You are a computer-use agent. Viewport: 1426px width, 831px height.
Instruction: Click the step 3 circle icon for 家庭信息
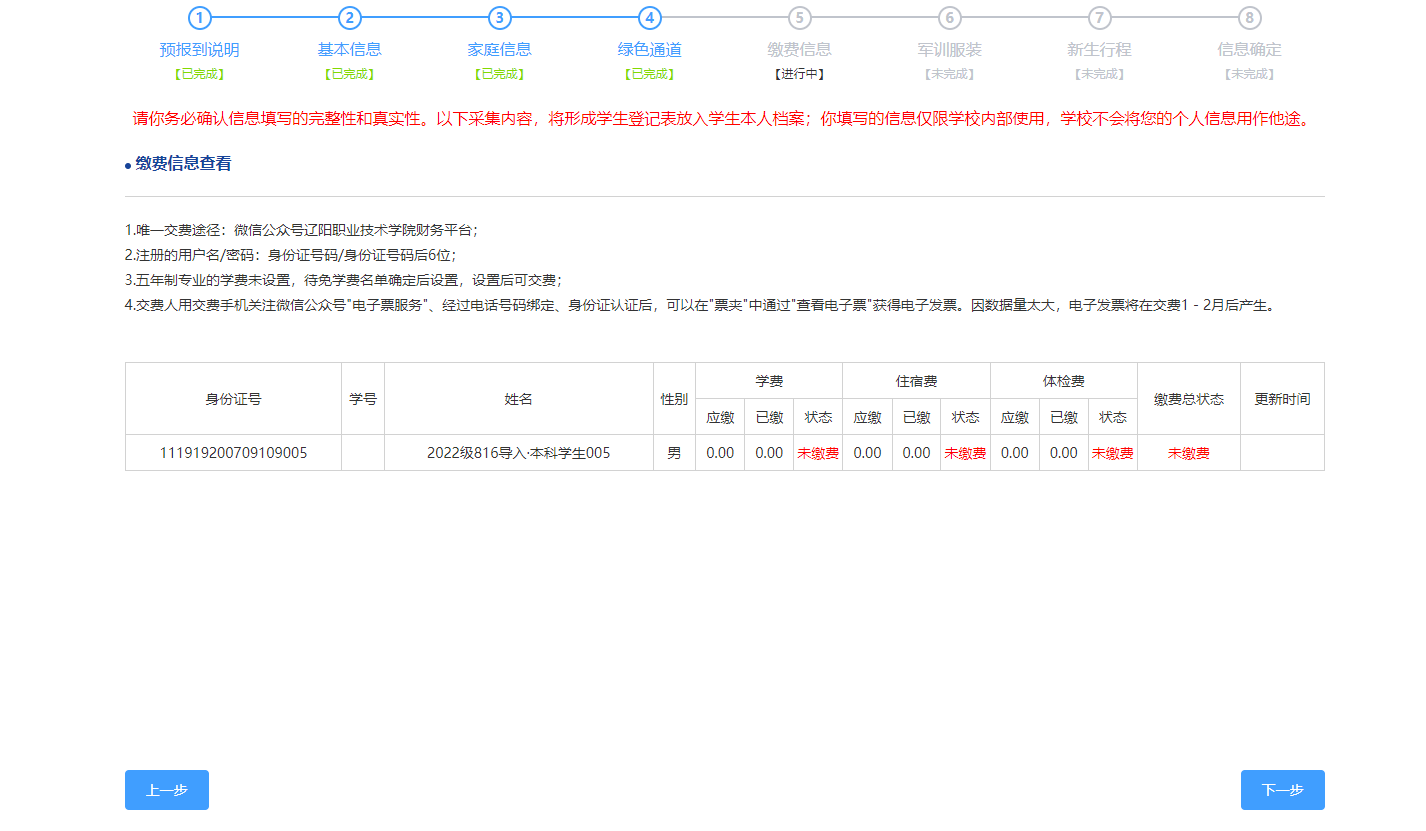498,18
